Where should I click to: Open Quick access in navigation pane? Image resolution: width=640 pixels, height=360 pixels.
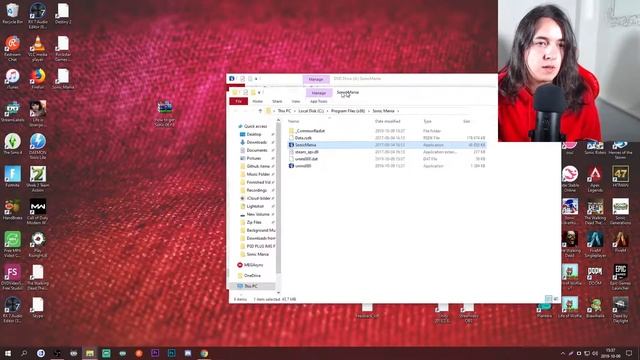[255, 126]
